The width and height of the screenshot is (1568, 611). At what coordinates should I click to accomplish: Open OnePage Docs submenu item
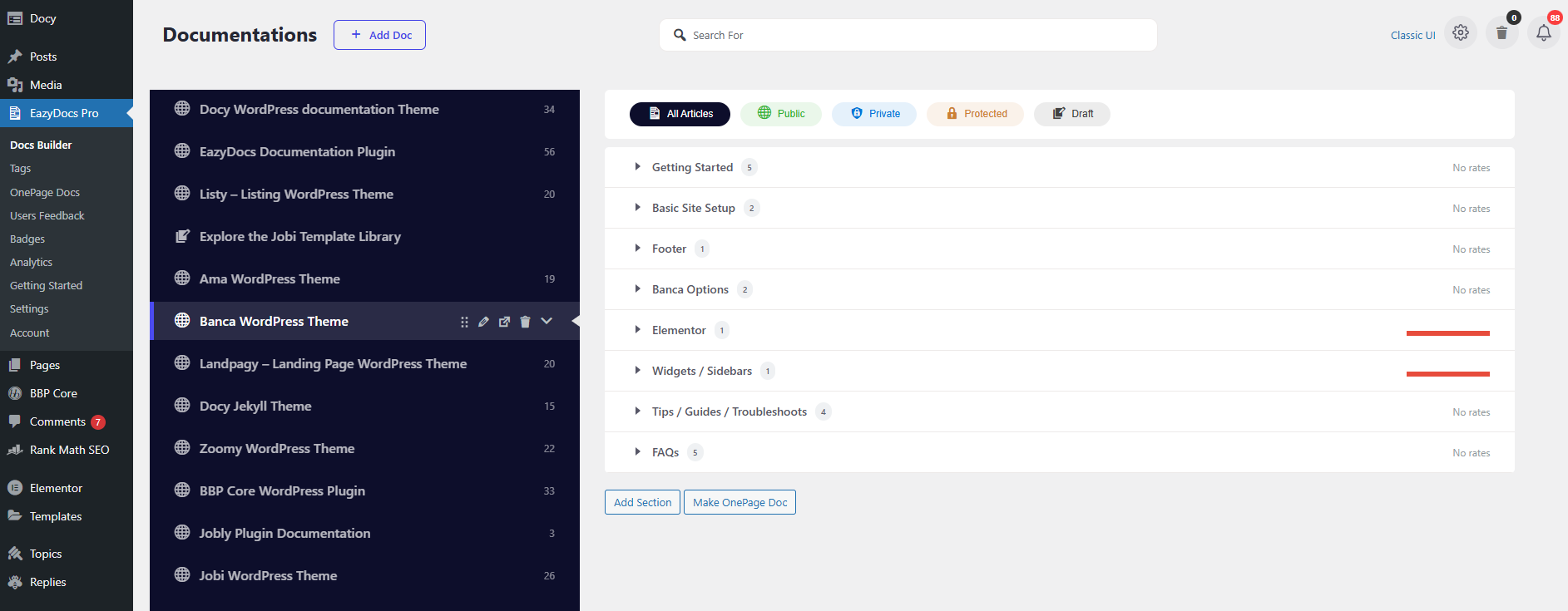pos(45,192)
